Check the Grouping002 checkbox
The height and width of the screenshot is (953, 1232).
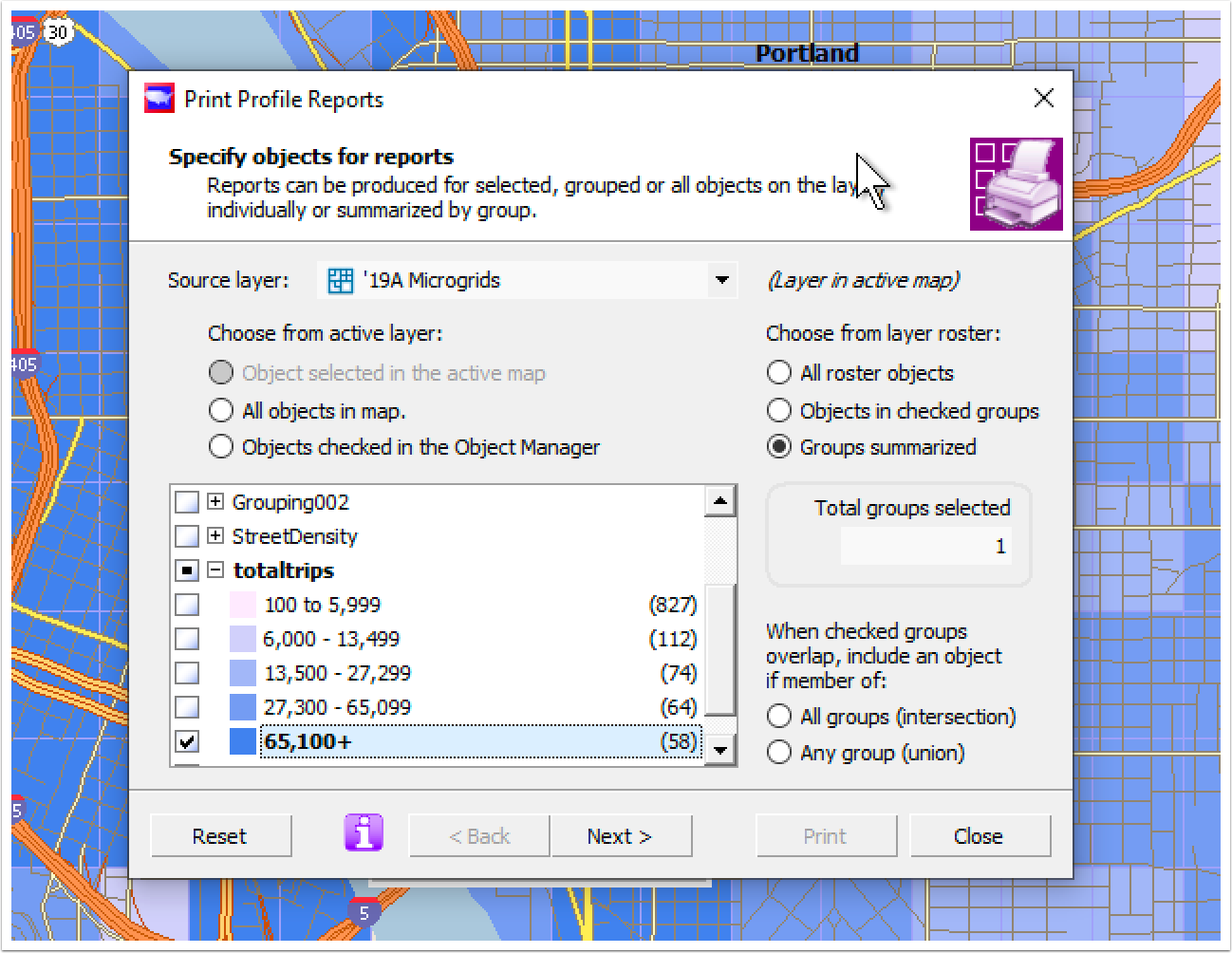tap(188, 502)
